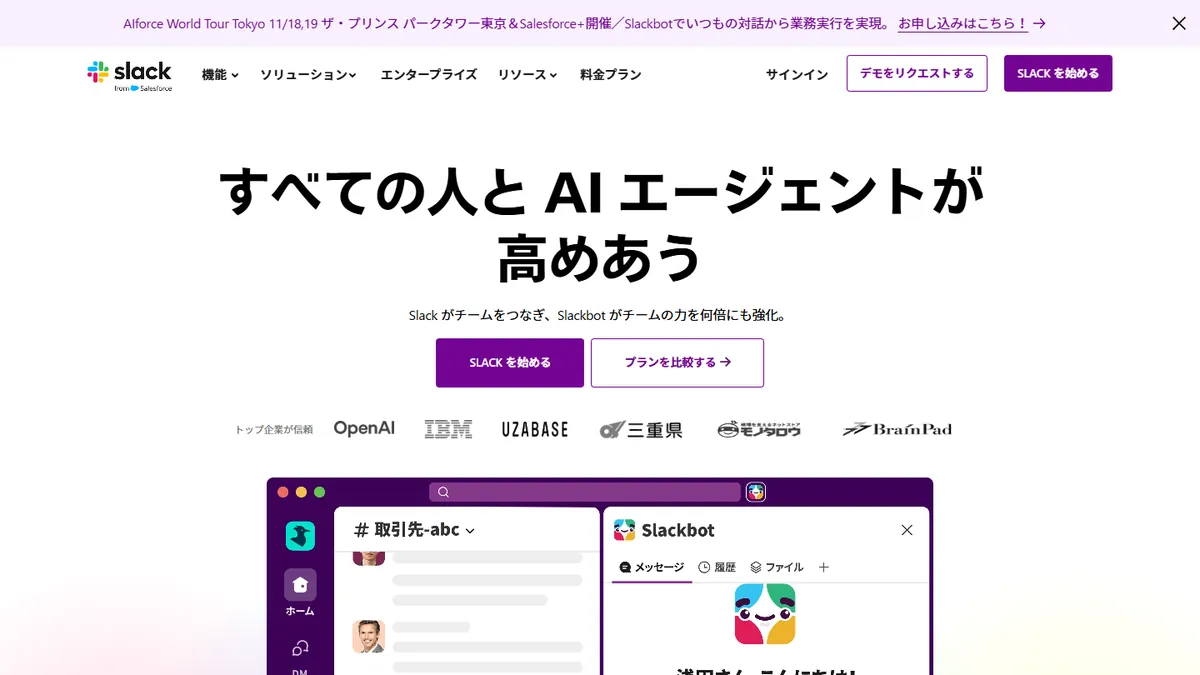
Task: Click the teal workspace icon in sidebar
Action: point(300,536)
